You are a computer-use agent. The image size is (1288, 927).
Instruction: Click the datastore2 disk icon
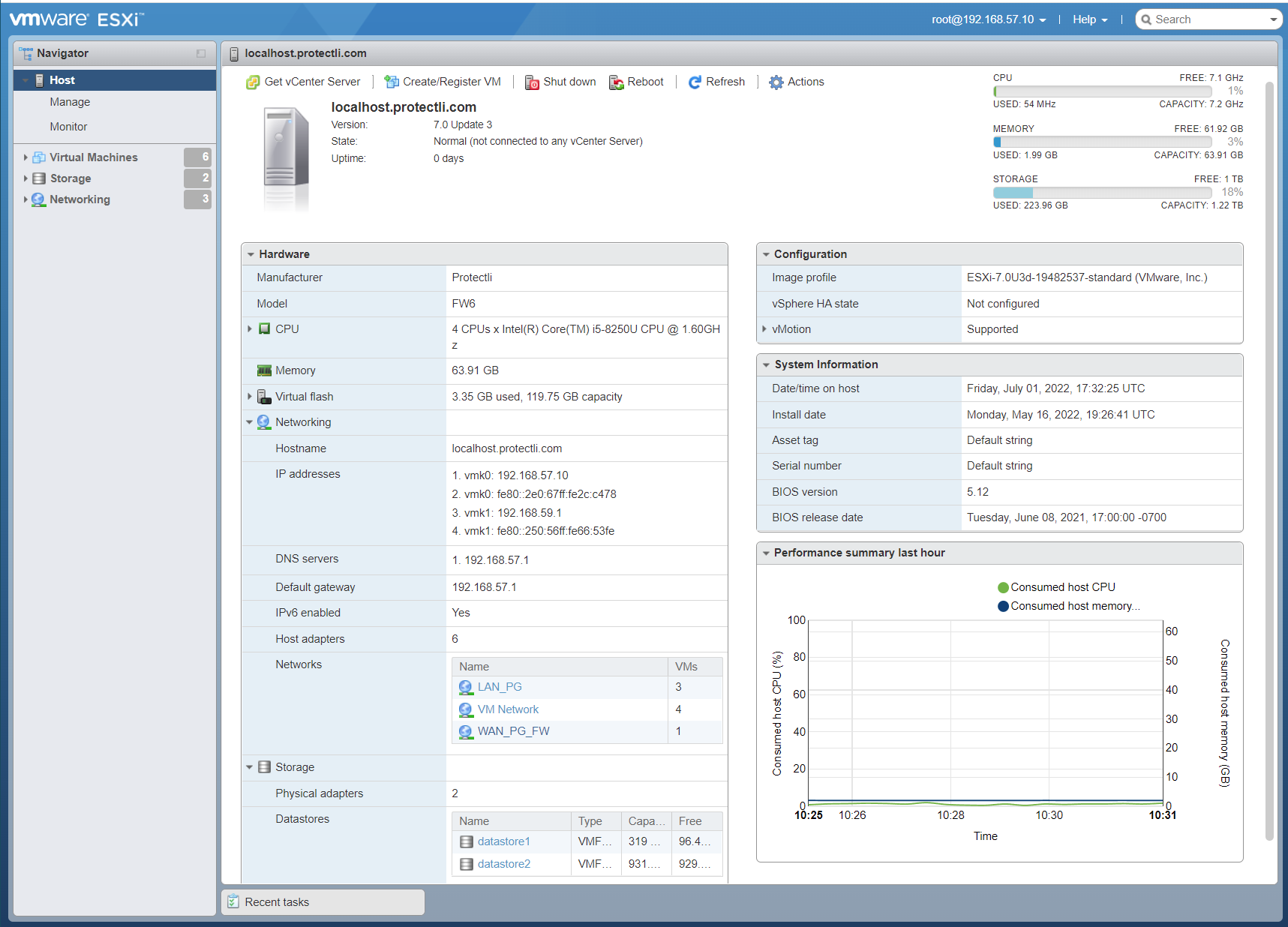467,864
